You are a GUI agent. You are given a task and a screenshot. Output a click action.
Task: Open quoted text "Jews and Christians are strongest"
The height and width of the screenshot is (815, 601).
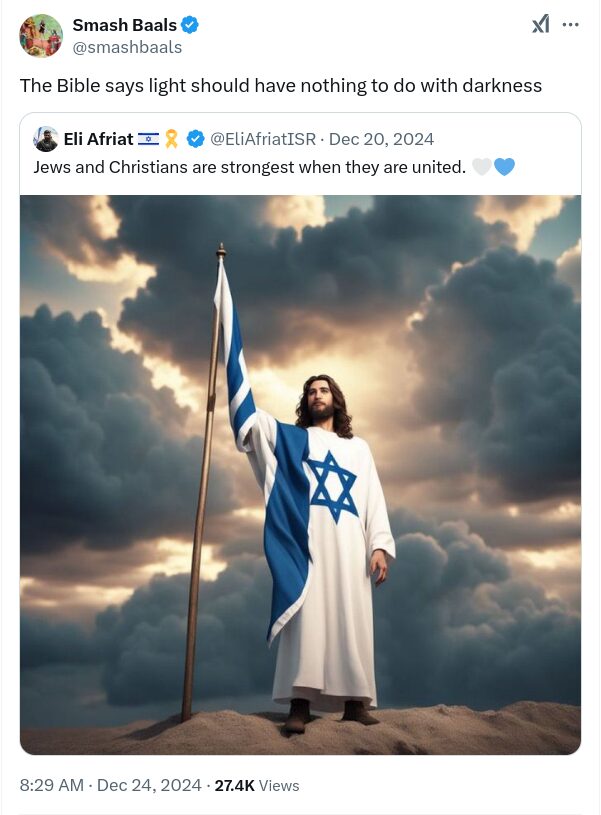[249, 167]
